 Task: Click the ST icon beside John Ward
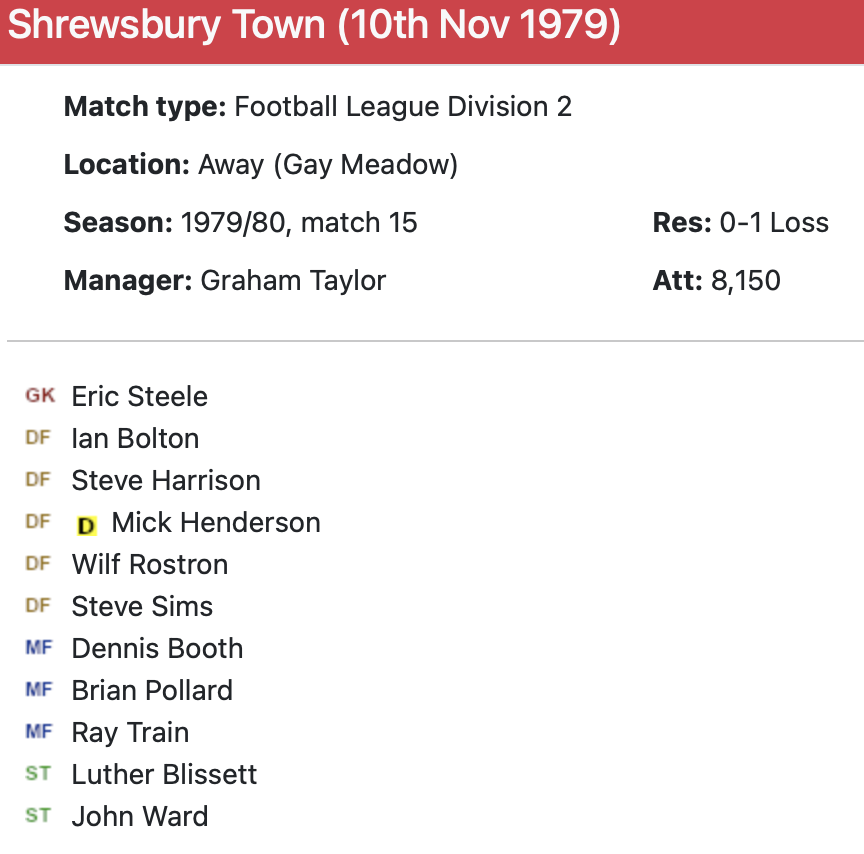click(x=38, y=816)
